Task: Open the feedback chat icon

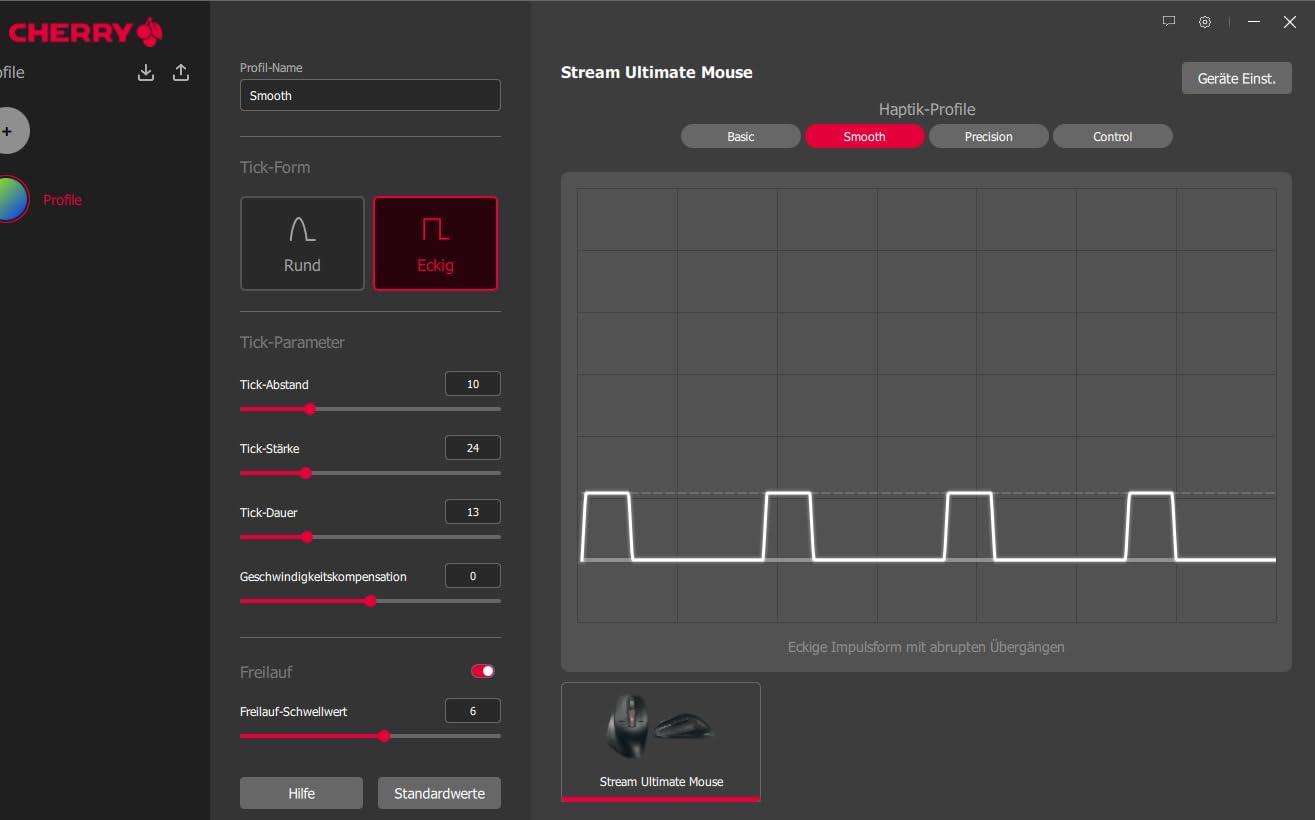Action: coord(1169,21)
